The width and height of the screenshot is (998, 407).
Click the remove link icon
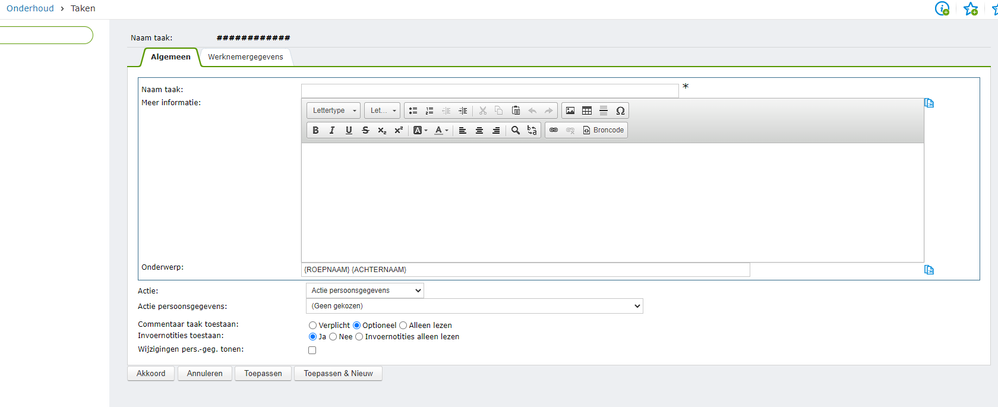click(x=570, y=130)
